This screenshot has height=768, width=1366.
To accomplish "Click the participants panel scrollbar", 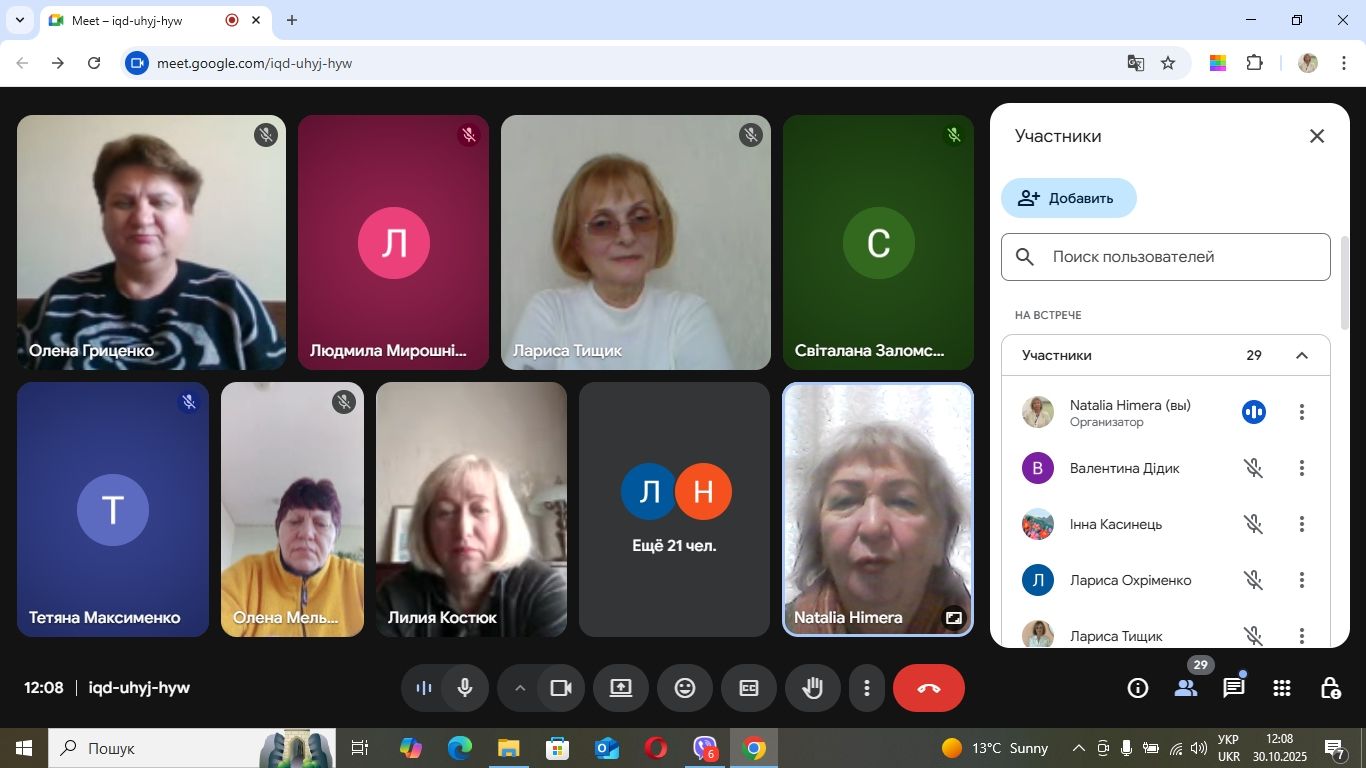I will tap(1345, 285).
